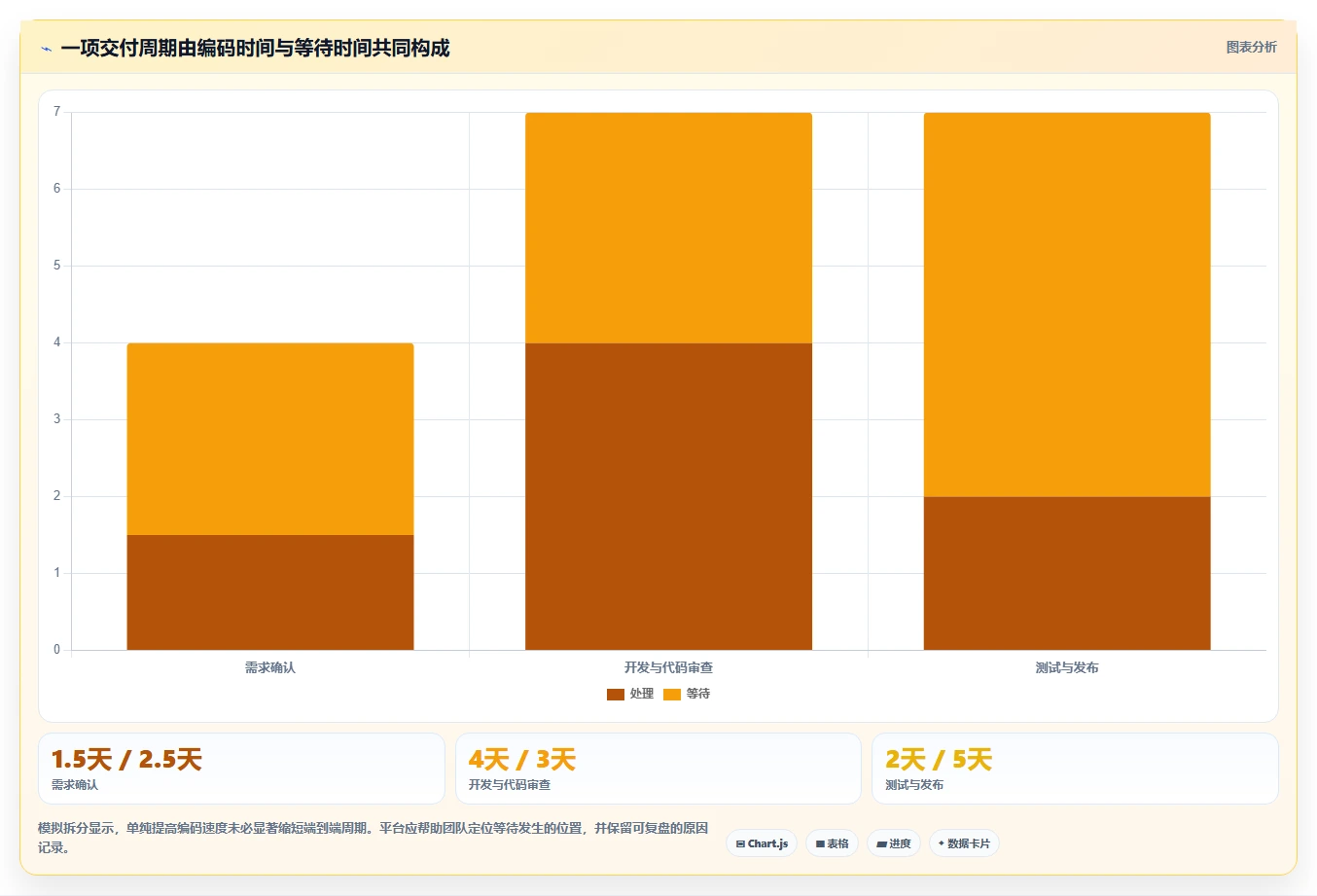
Task: Open the 1.5天 / 2.5天 data card
Action: tap(241, 769)
